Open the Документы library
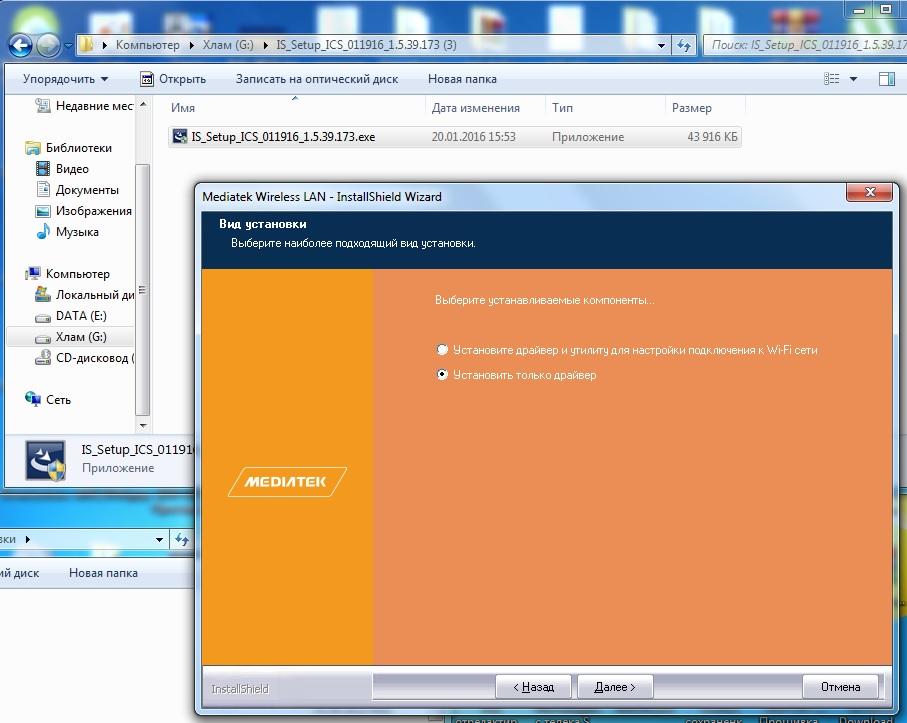The height and width of the screenshot is (723, 907). pyautogui.click(x=77, y=190)
